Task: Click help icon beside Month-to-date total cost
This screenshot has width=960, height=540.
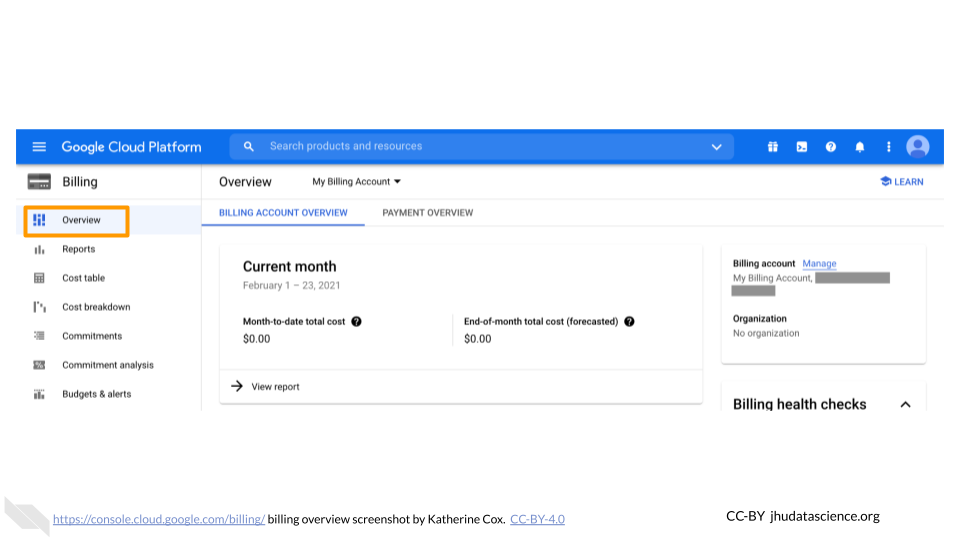Action: point(356,321)
